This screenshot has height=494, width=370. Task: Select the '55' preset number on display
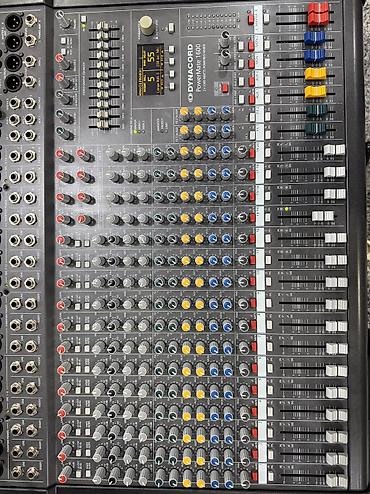152,57
